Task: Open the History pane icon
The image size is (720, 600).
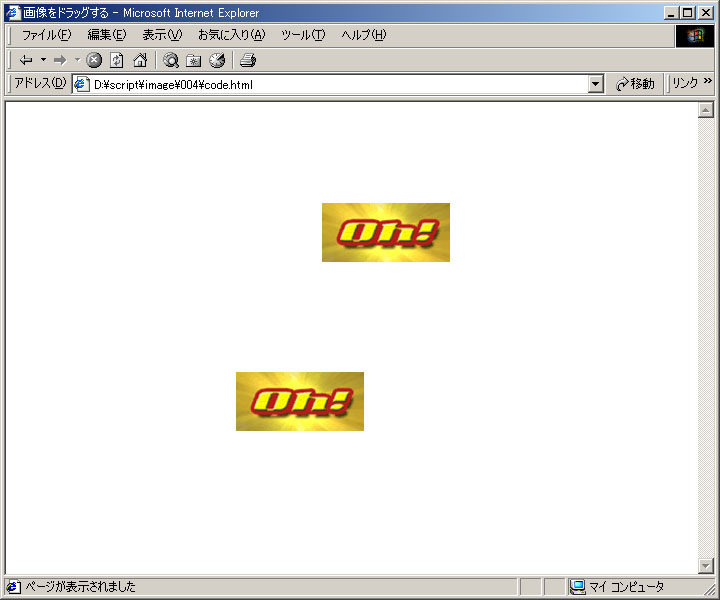Action: 217,60
